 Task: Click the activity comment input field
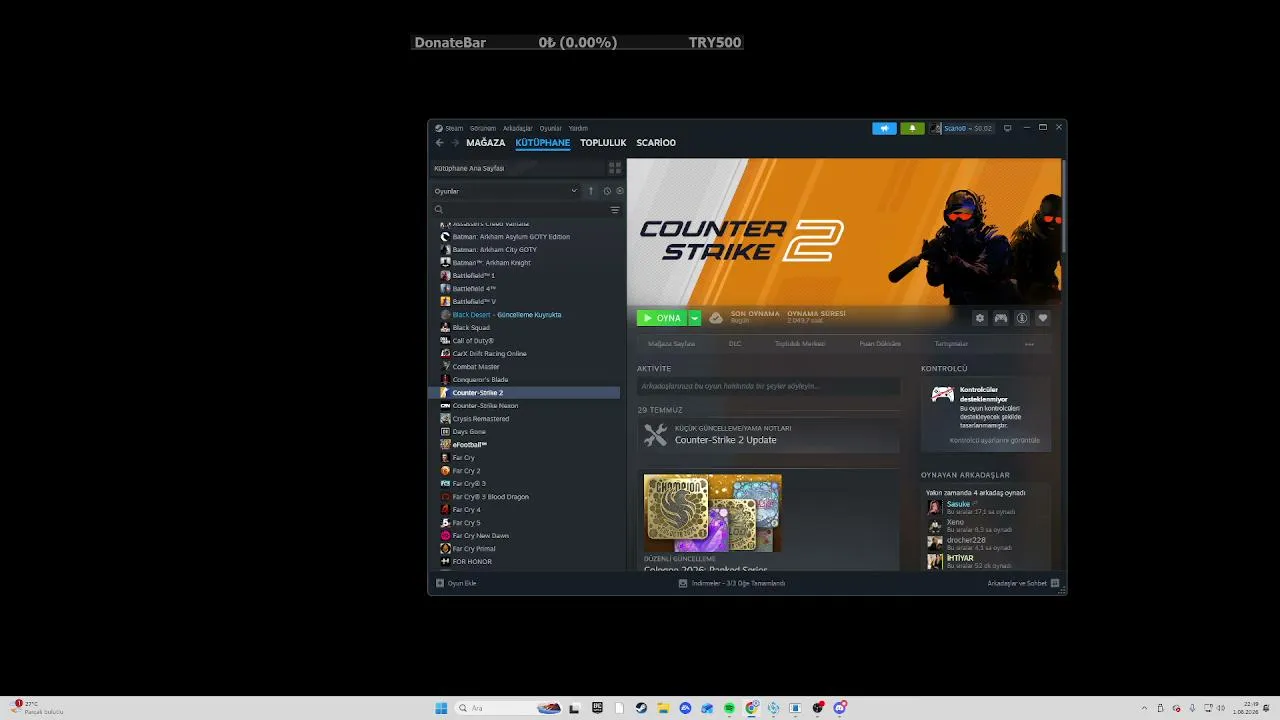pyautogui.click(x=768, y=386)
